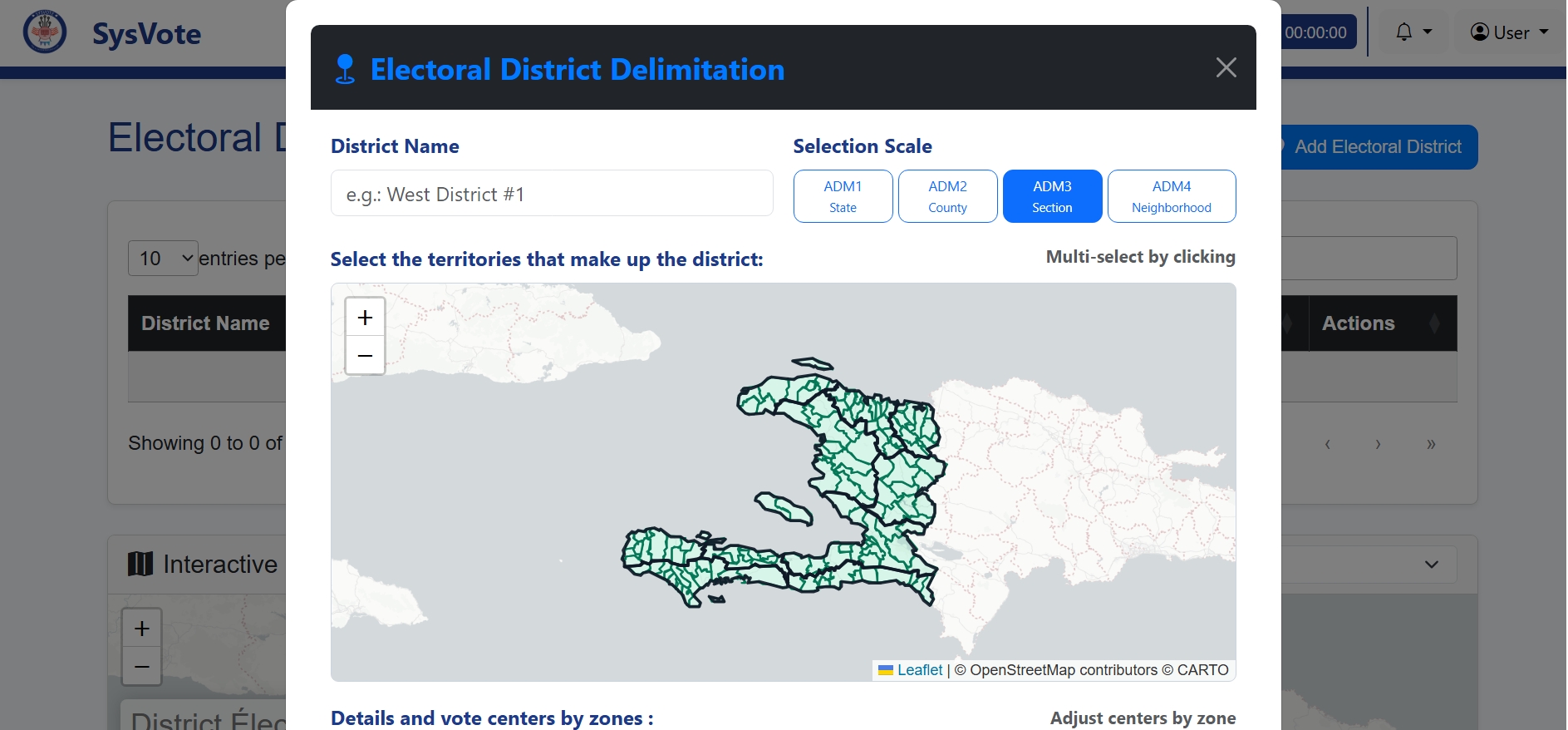This screenshot has width=1568, height=730.
Task: Click the map pin icon in dialog header
Action: click(345, 69)
